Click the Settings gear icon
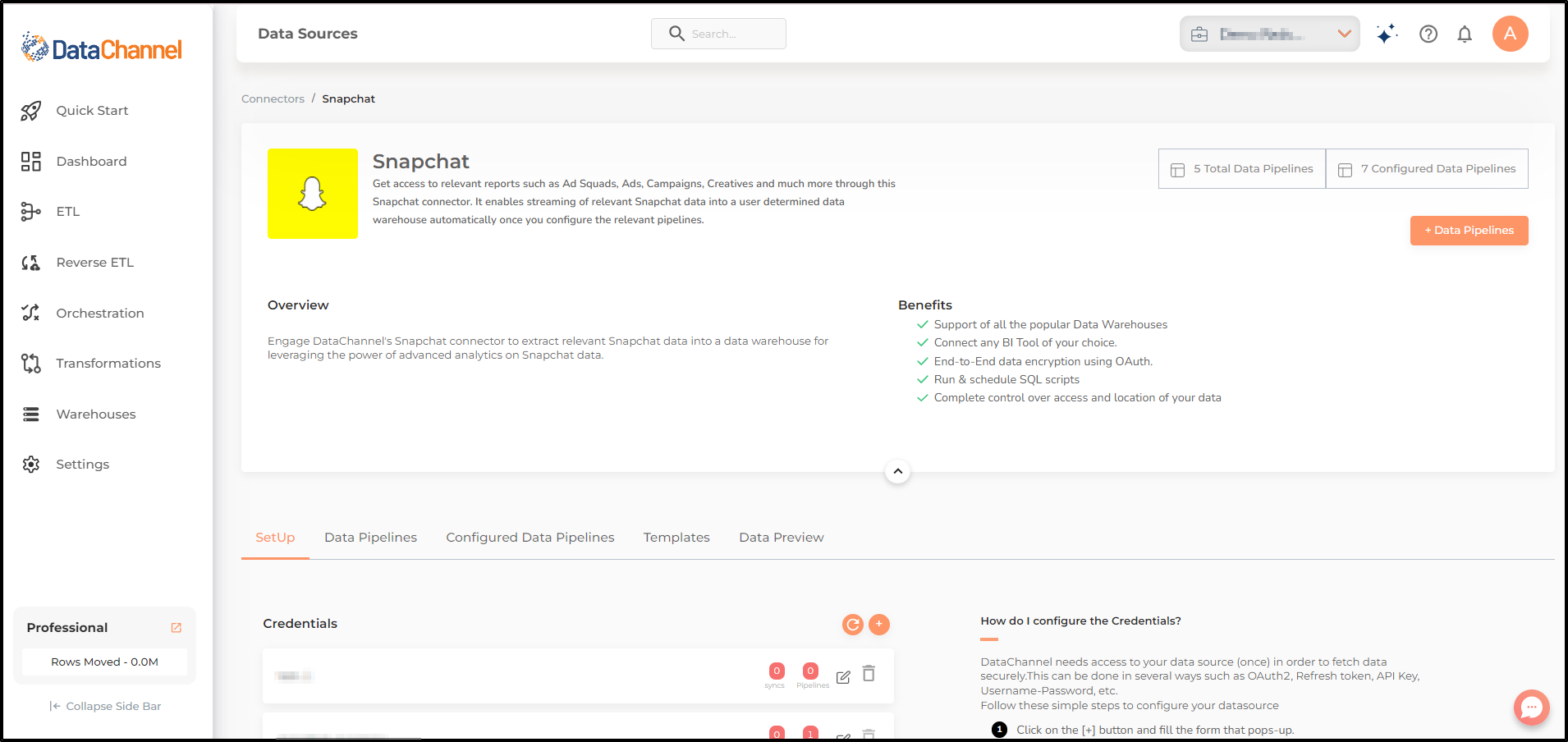The width and height of the screenshot is (1568, 742). coord(31,465)
